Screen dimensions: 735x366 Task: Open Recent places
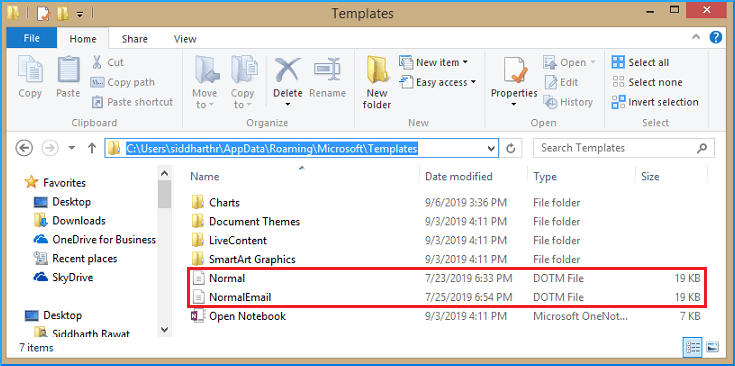pos(75,258)
